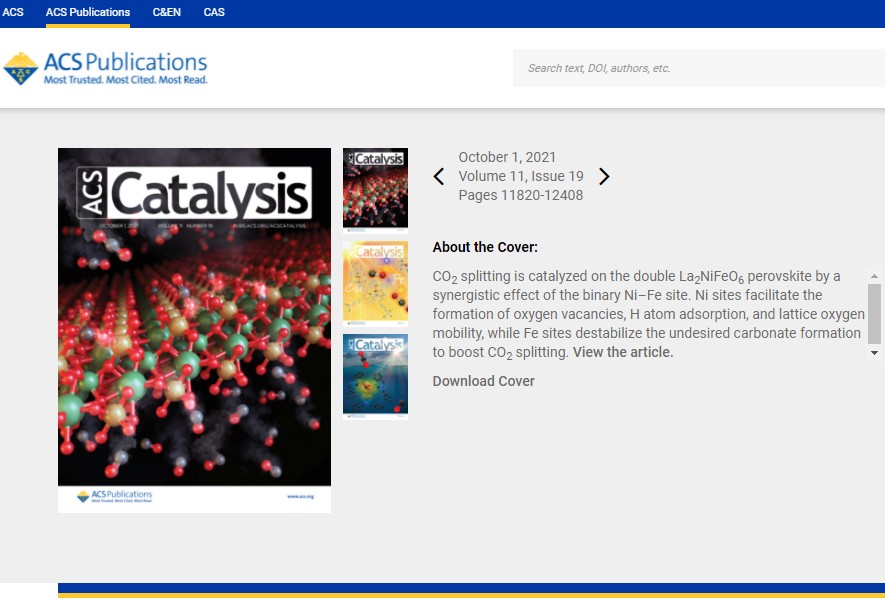Open the ACS tab in top bar

click(x=13, y=12)
